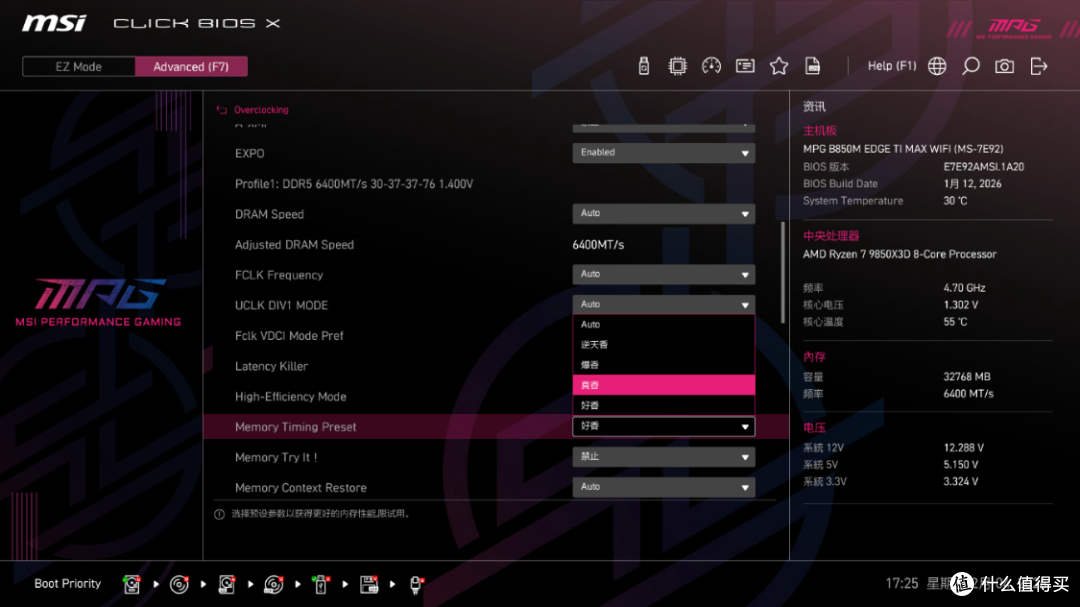
Task: Open Help (F1)
Action: pos(892,66)
